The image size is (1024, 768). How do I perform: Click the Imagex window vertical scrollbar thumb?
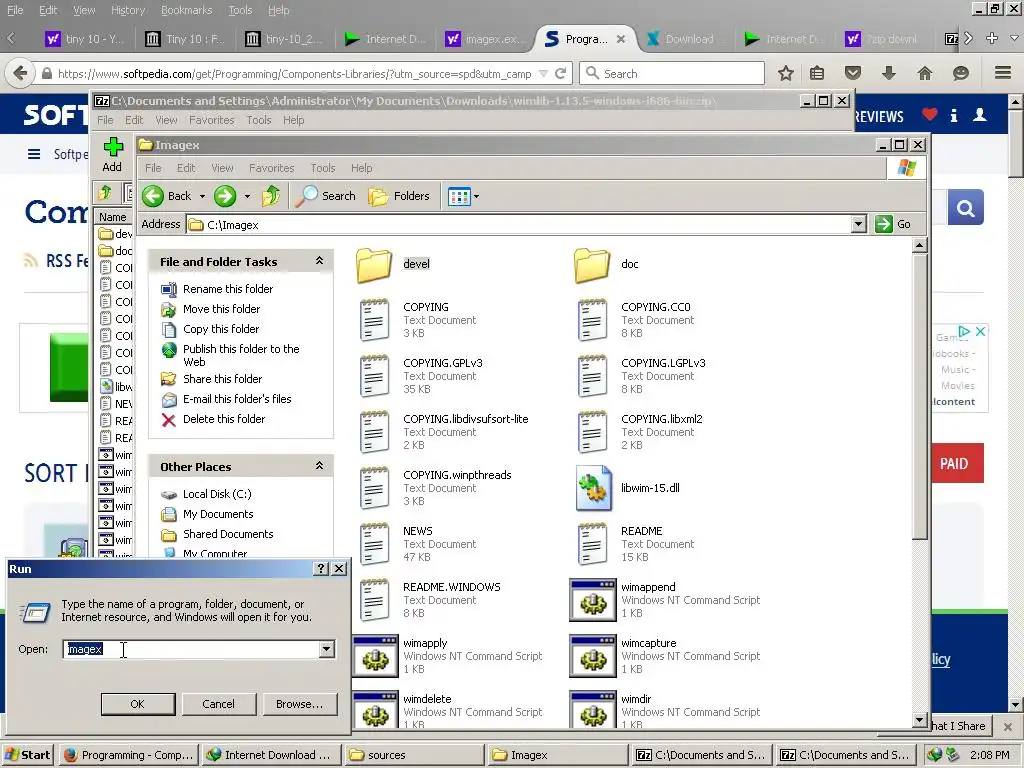pos(920,396)
